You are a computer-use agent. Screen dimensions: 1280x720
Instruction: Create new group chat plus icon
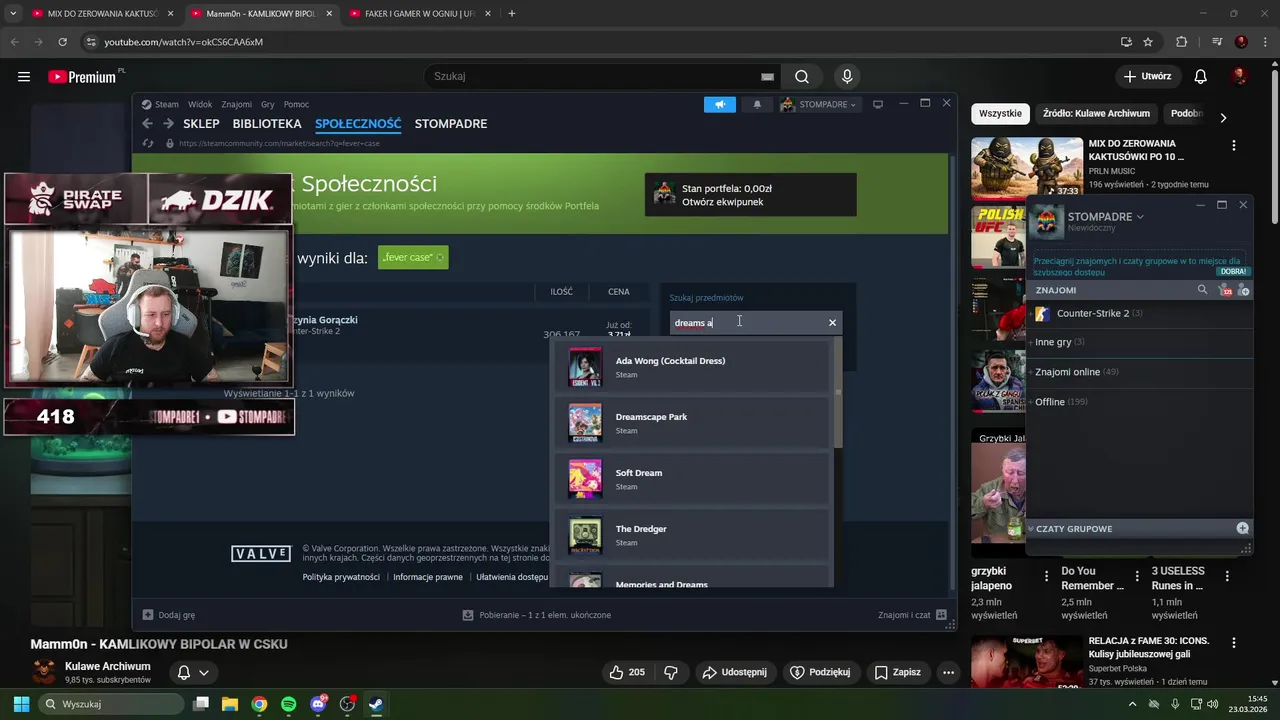[1243, 528]
